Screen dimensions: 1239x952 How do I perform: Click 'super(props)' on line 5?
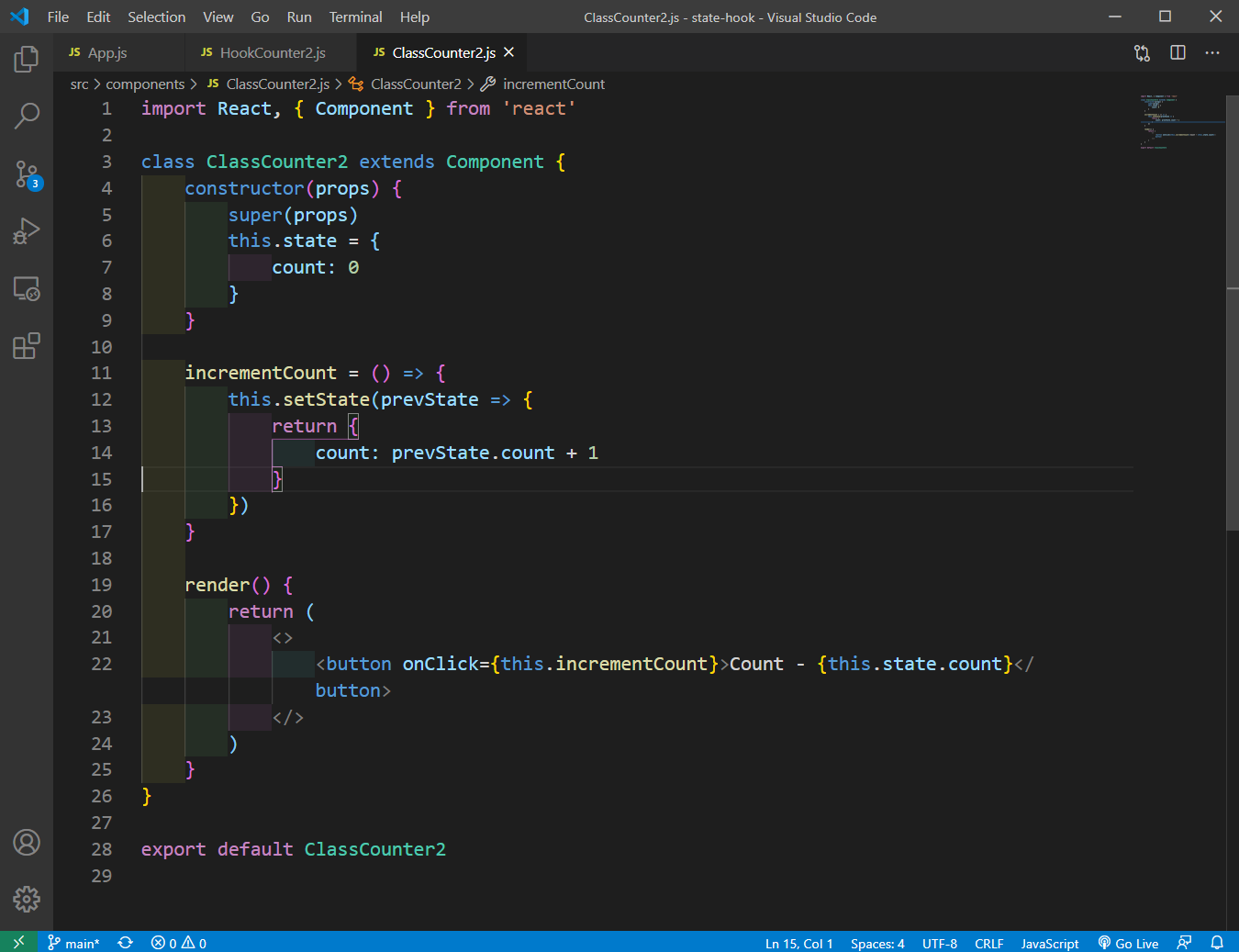[293, 215]
